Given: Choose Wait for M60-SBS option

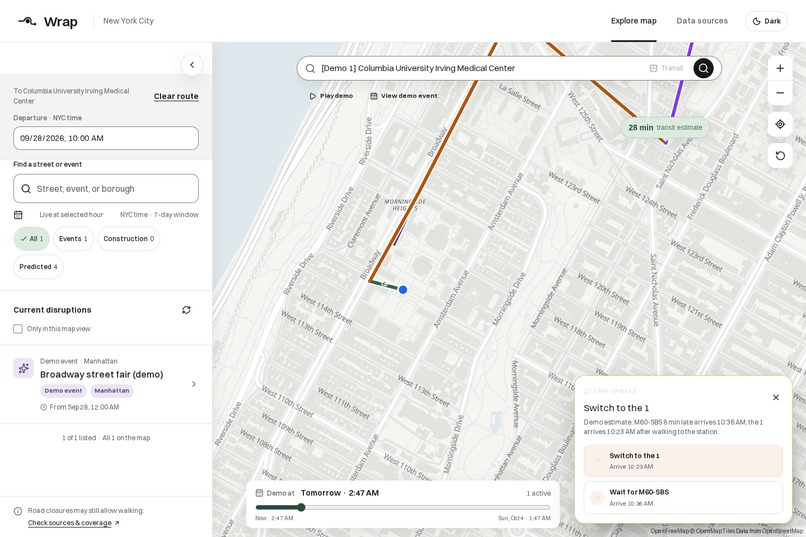Looking at the screenshot, I should [x=683, y=497].
